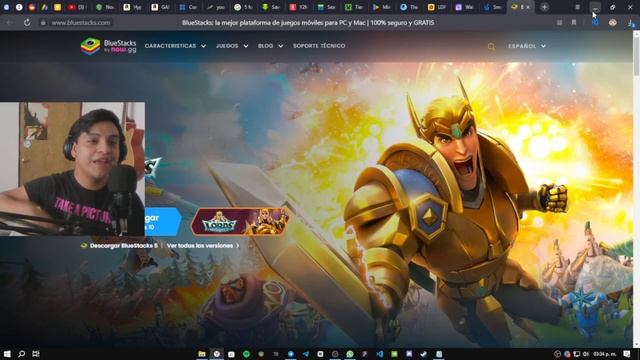Screen dimensions: 640x360
Task: Open File Explorer from the taskbar
Action: point(202,354)
